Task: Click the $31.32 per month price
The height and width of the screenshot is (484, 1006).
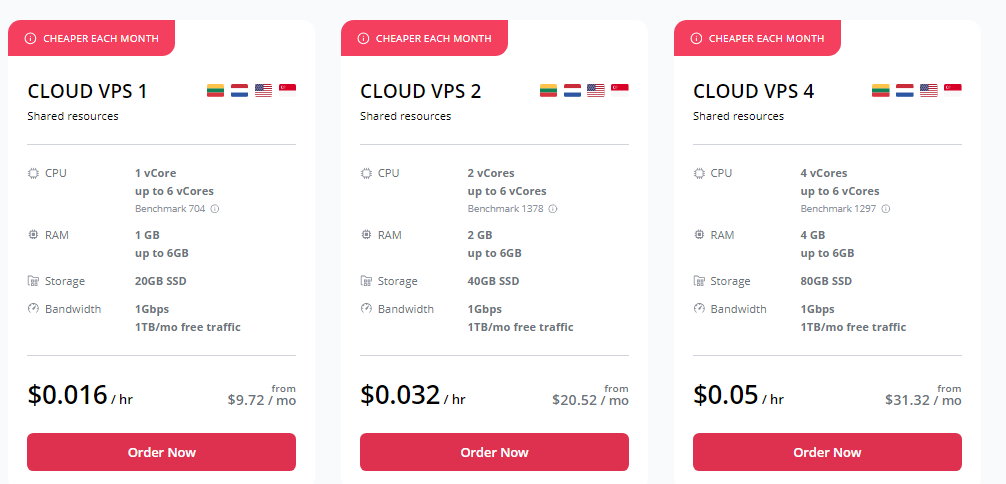Action: [922, 399]
